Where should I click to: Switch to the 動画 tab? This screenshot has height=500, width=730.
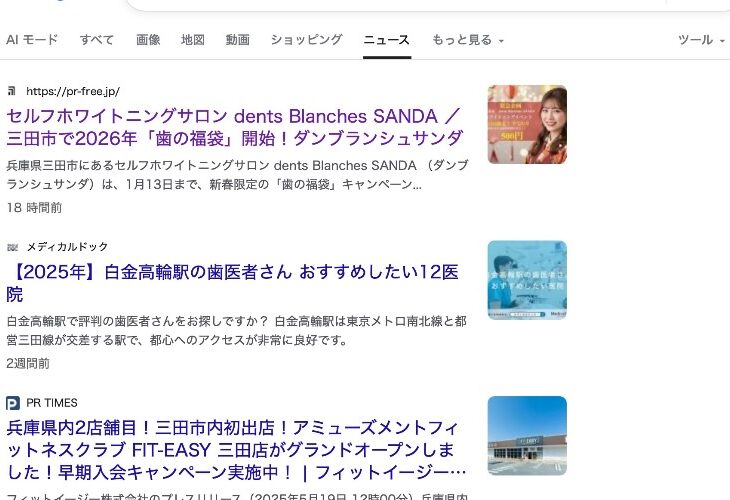click(237, 40)
